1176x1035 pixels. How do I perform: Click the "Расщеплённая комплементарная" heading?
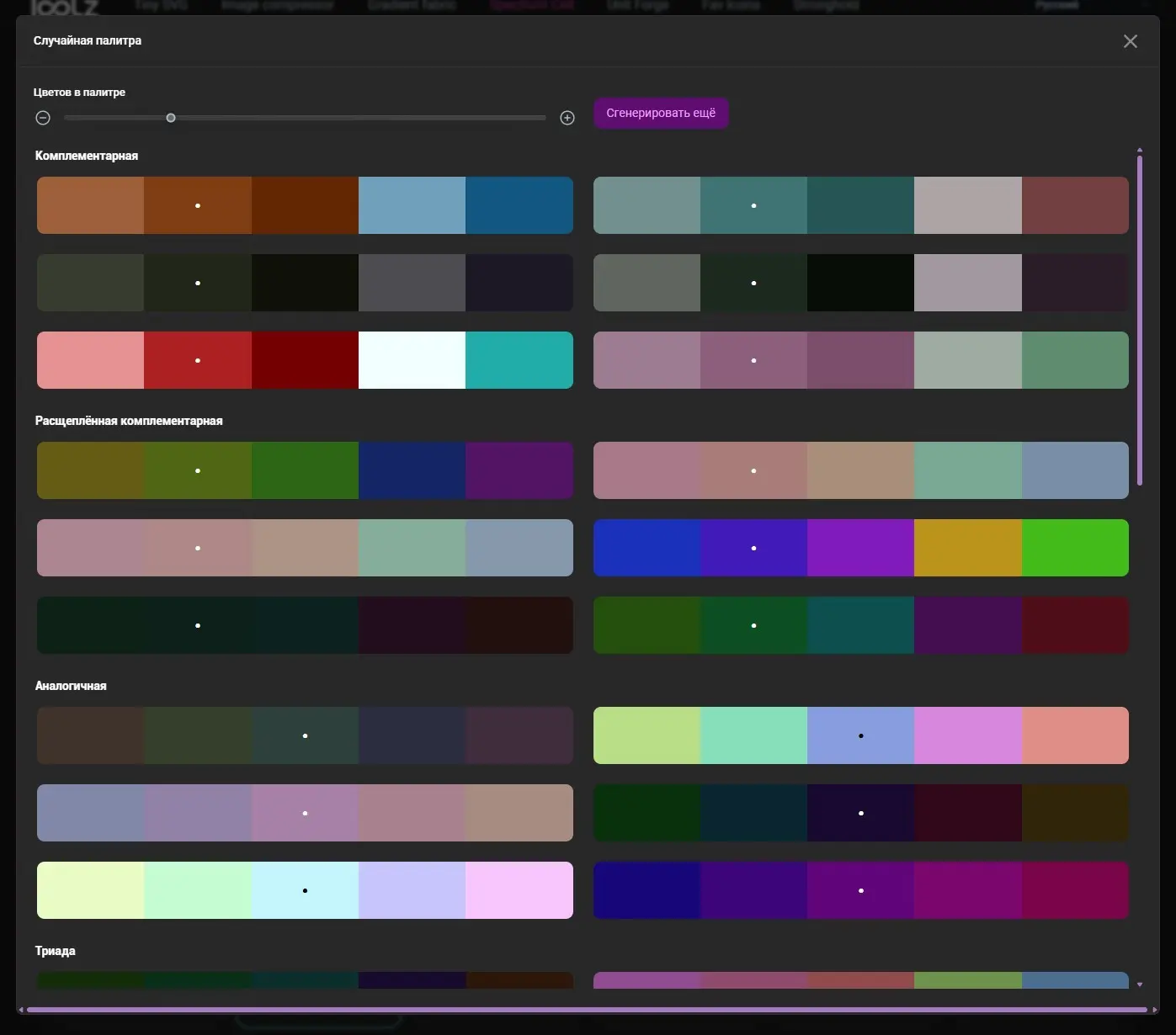click(129, 421)
